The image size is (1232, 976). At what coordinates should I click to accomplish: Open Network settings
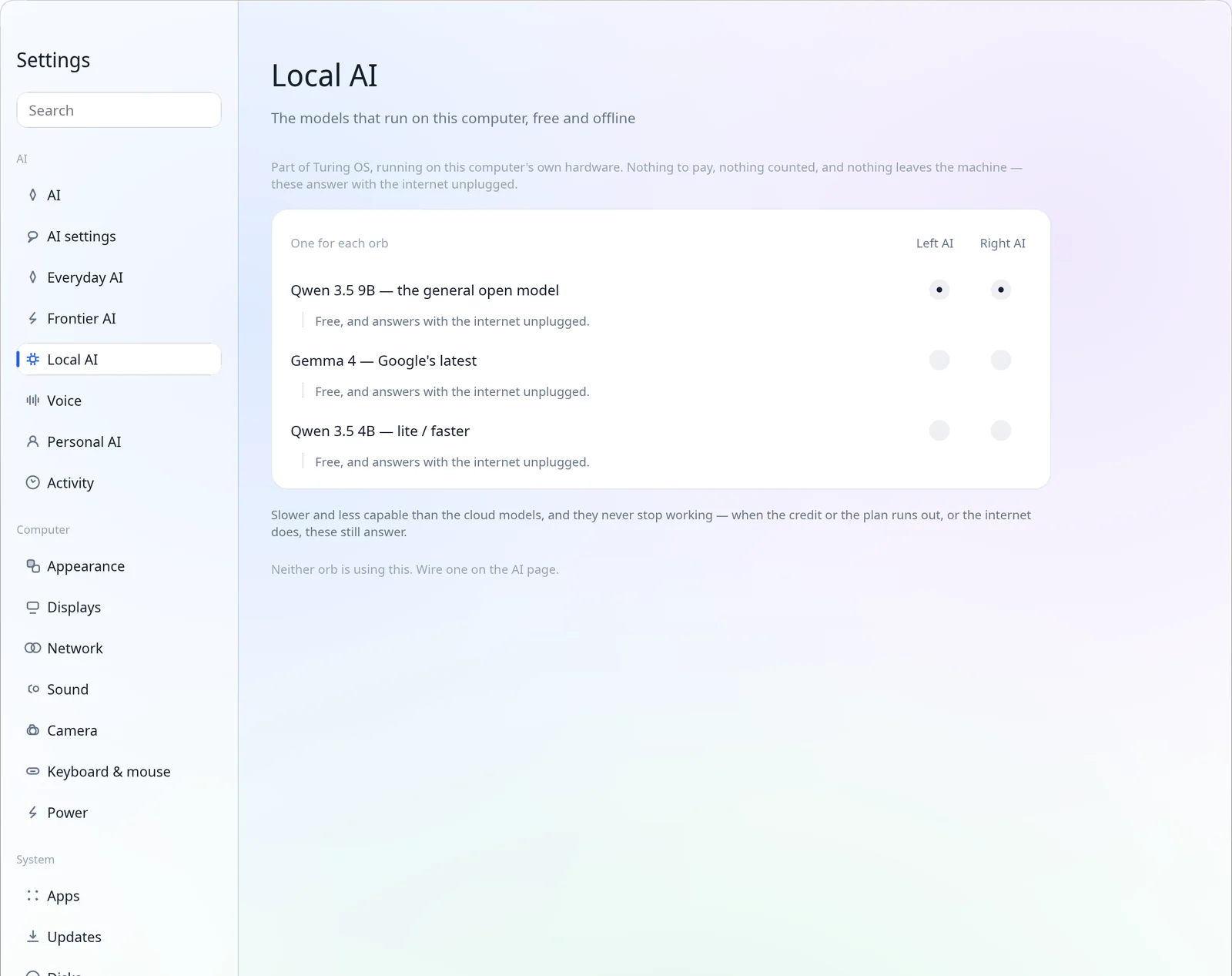pyautogui.click(x=119, y=648)
